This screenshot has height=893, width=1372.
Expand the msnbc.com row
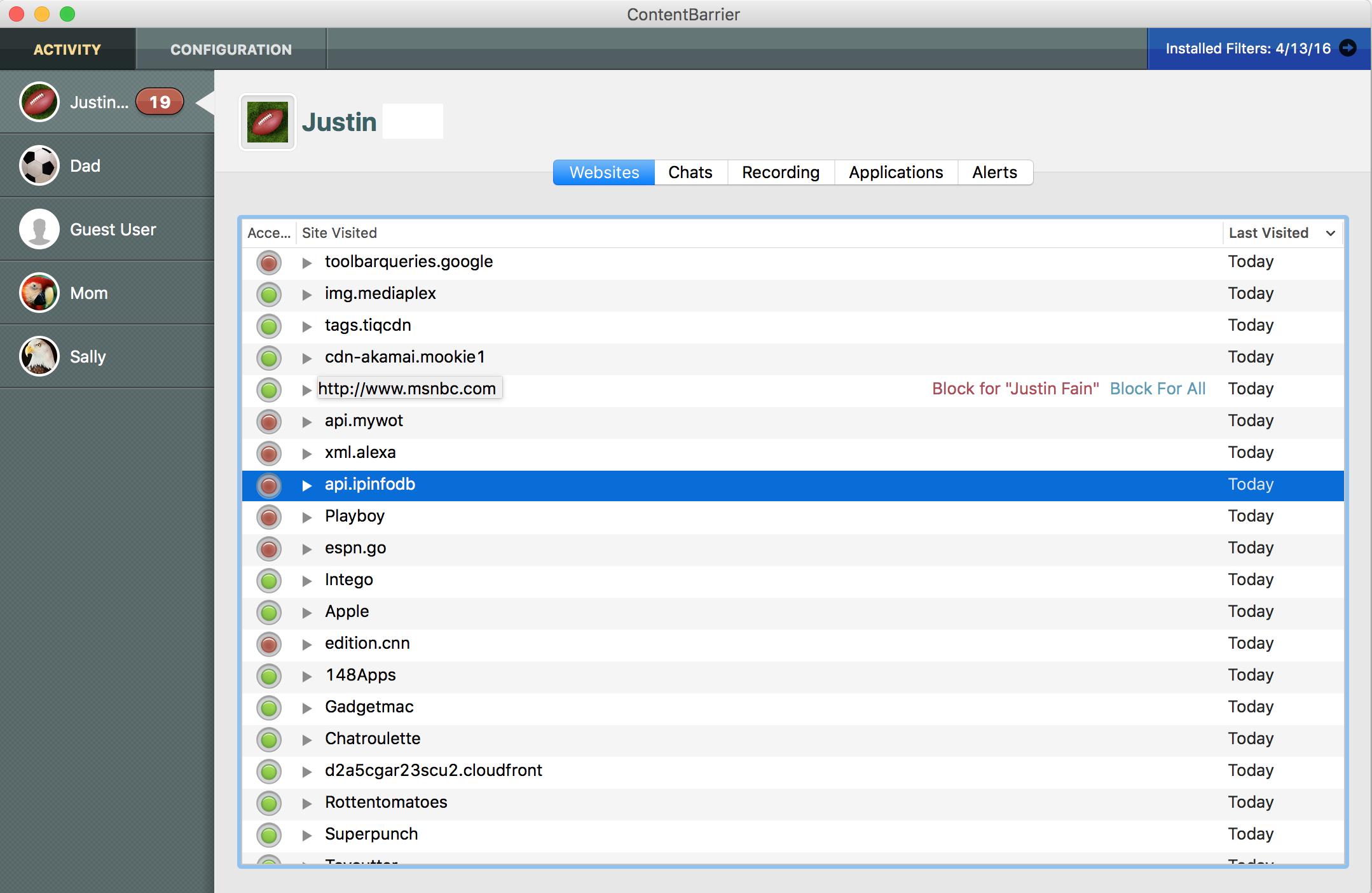[x=307, y=390]
